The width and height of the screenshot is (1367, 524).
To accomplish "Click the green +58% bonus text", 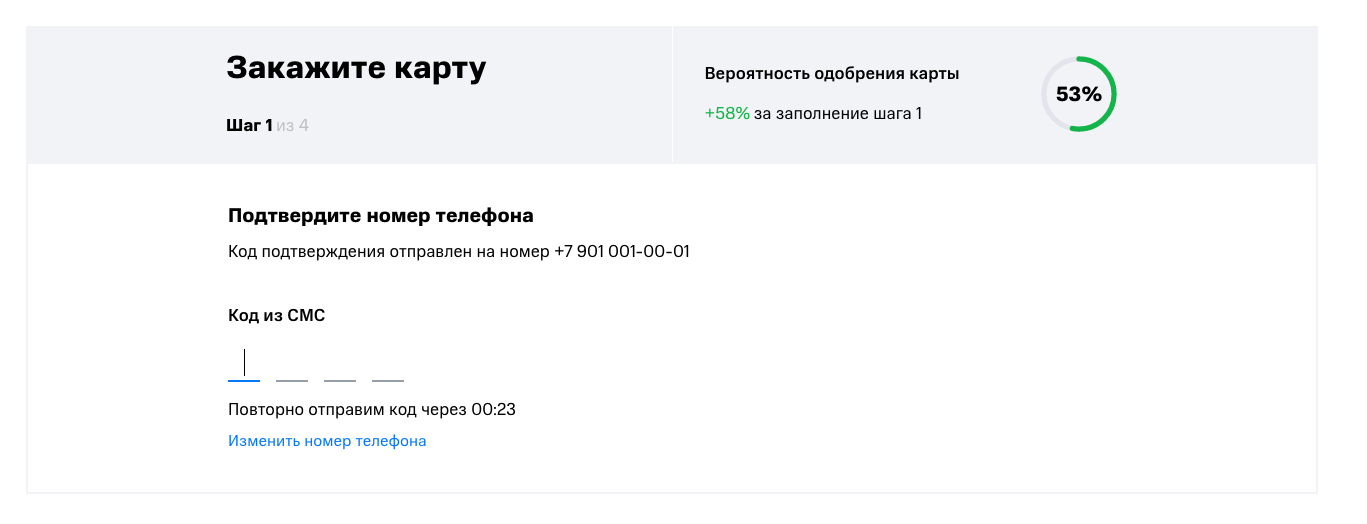I will tap(727, 114).
